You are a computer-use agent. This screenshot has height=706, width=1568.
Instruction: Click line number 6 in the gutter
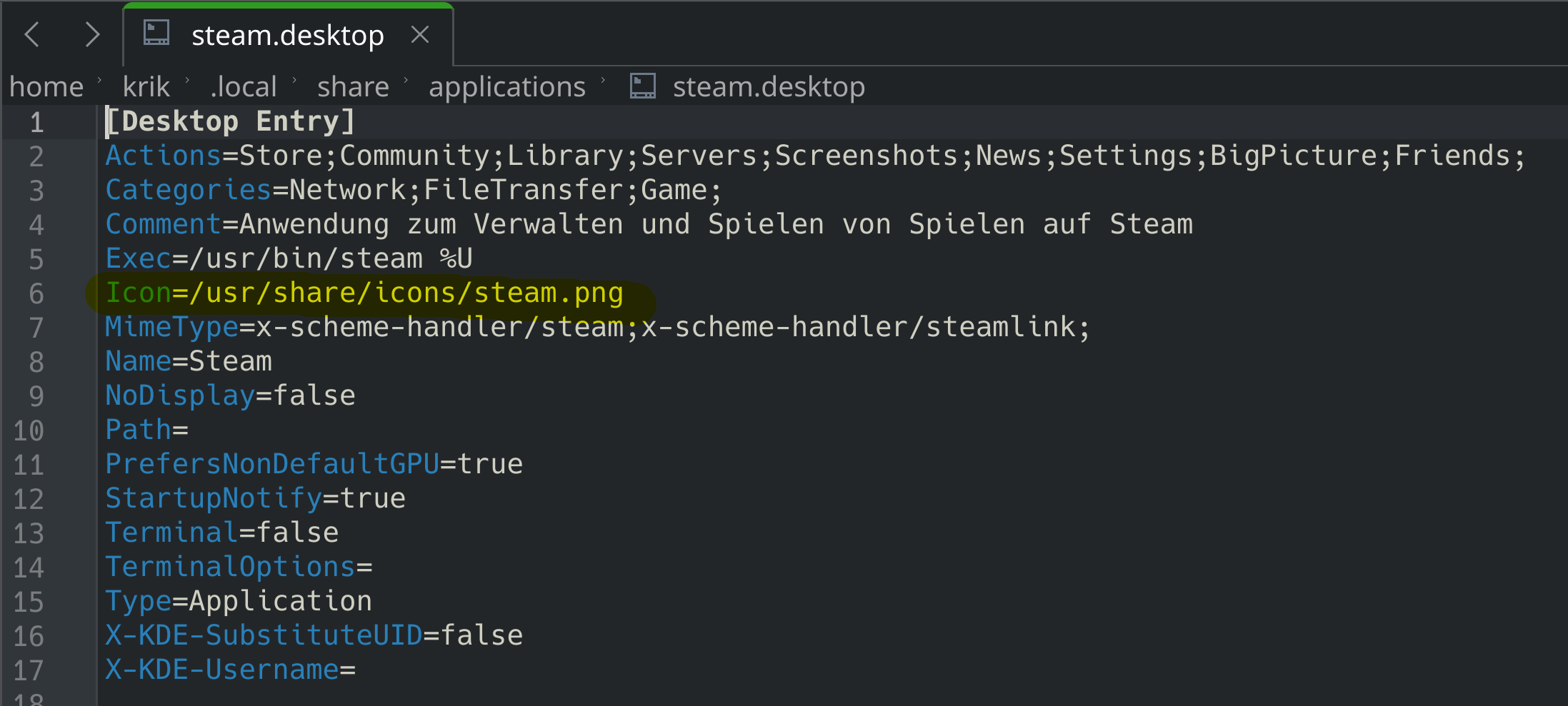[36, 293]
